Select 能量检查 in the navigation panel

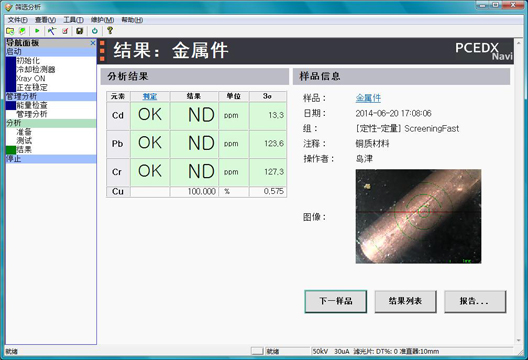point(32,105)
